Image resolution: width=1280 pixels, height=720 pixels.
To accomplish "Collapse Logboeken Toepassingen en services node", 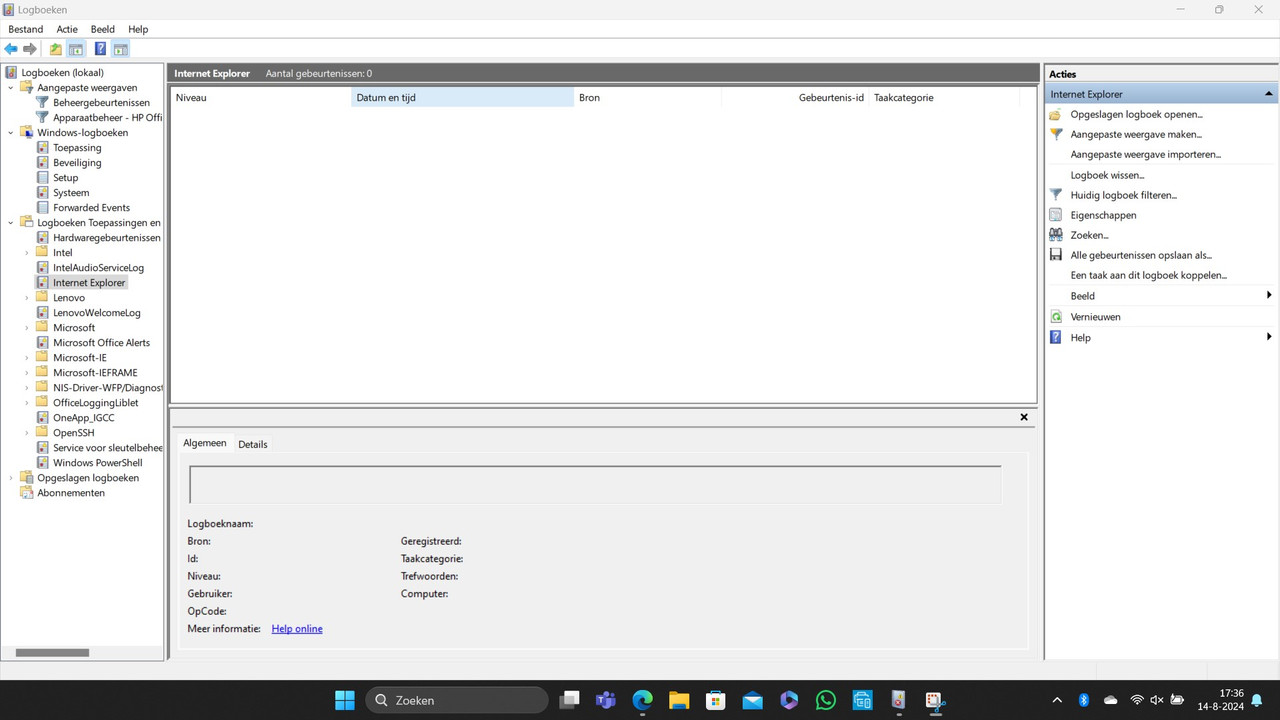I will (x=11, y=222).
